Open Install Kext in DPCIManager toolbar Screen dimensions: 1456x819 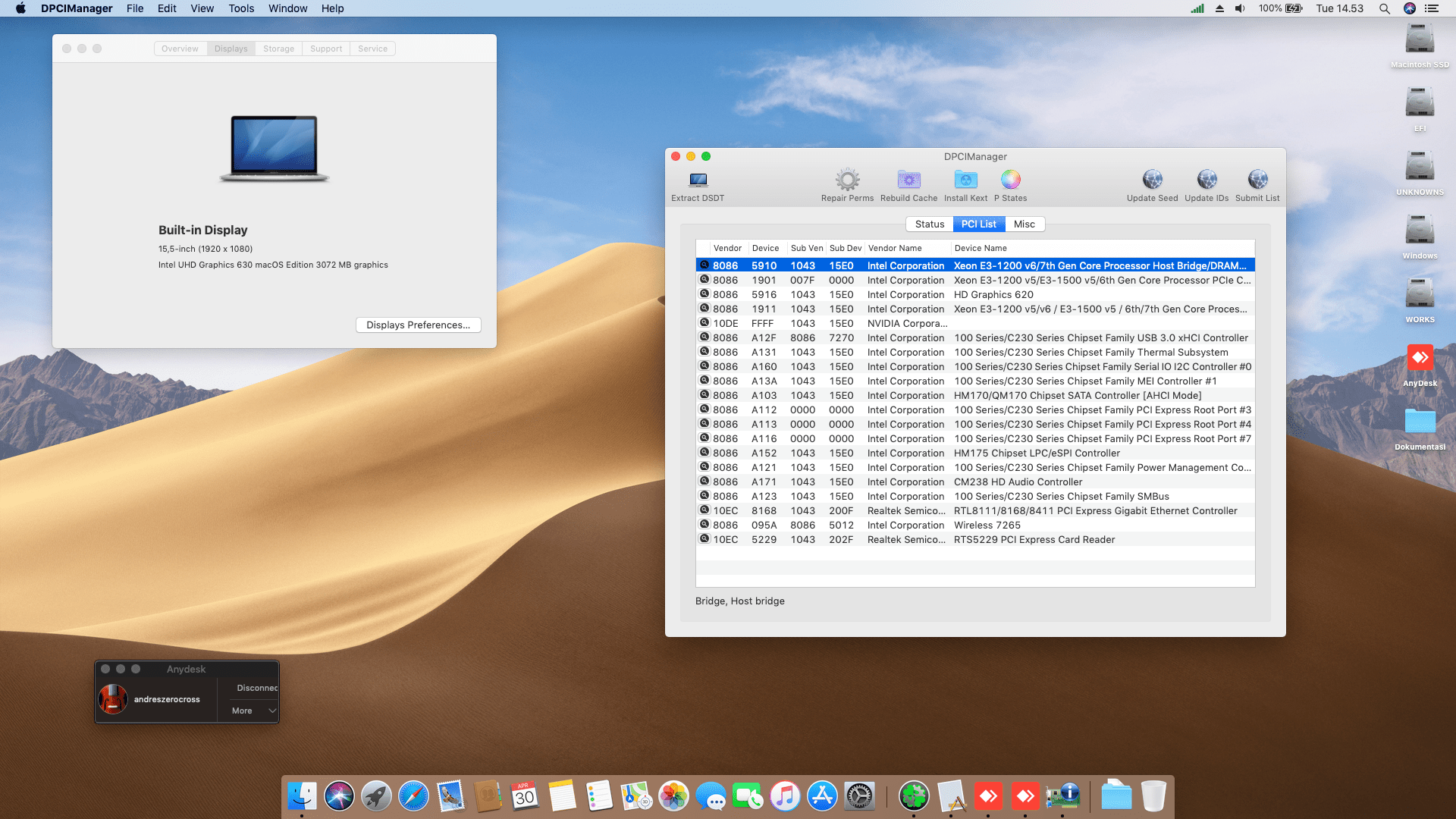click(965, 180)
